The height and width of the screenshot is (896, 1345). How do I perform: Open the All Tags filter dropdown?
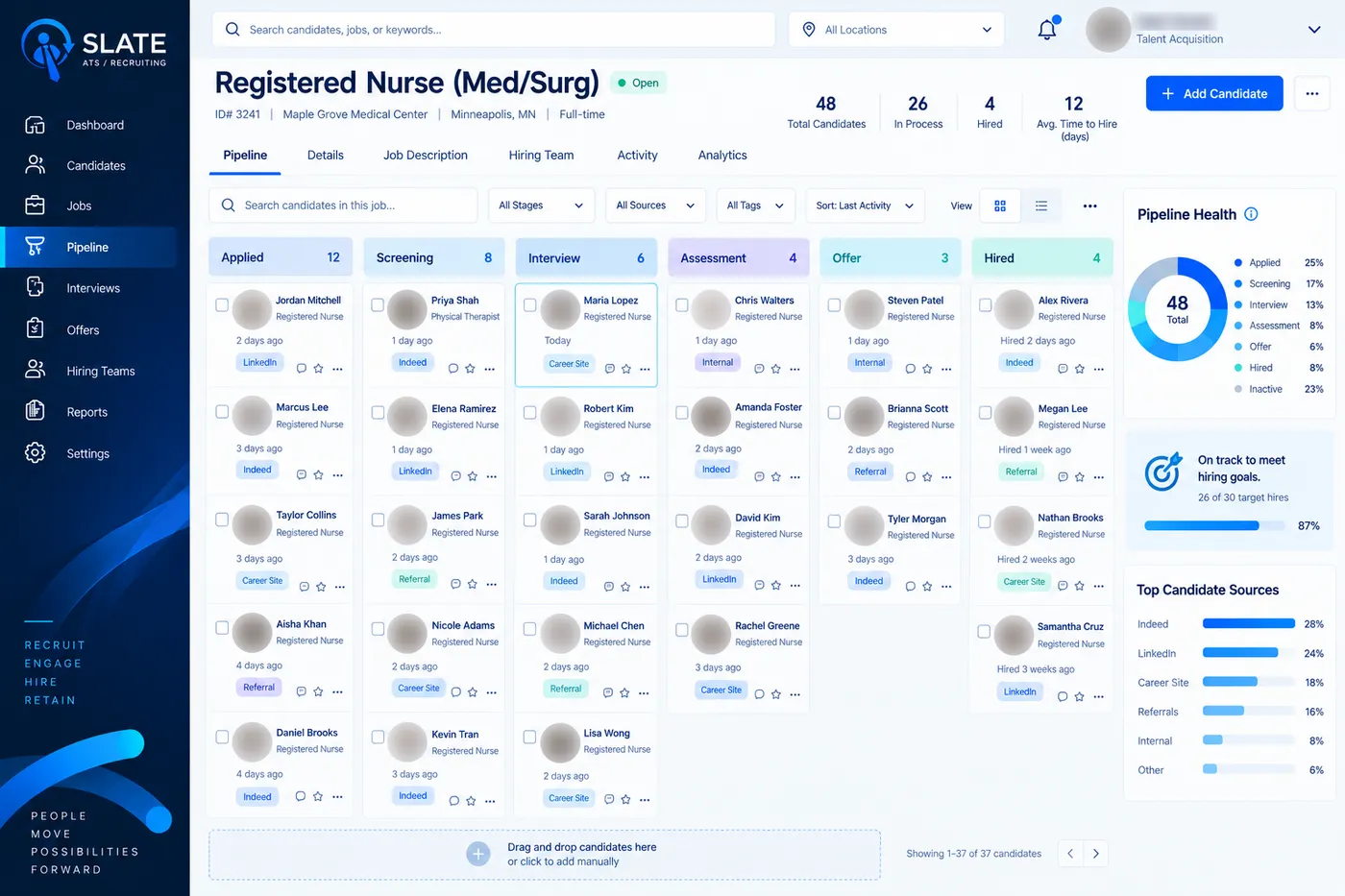coord(755,206)
